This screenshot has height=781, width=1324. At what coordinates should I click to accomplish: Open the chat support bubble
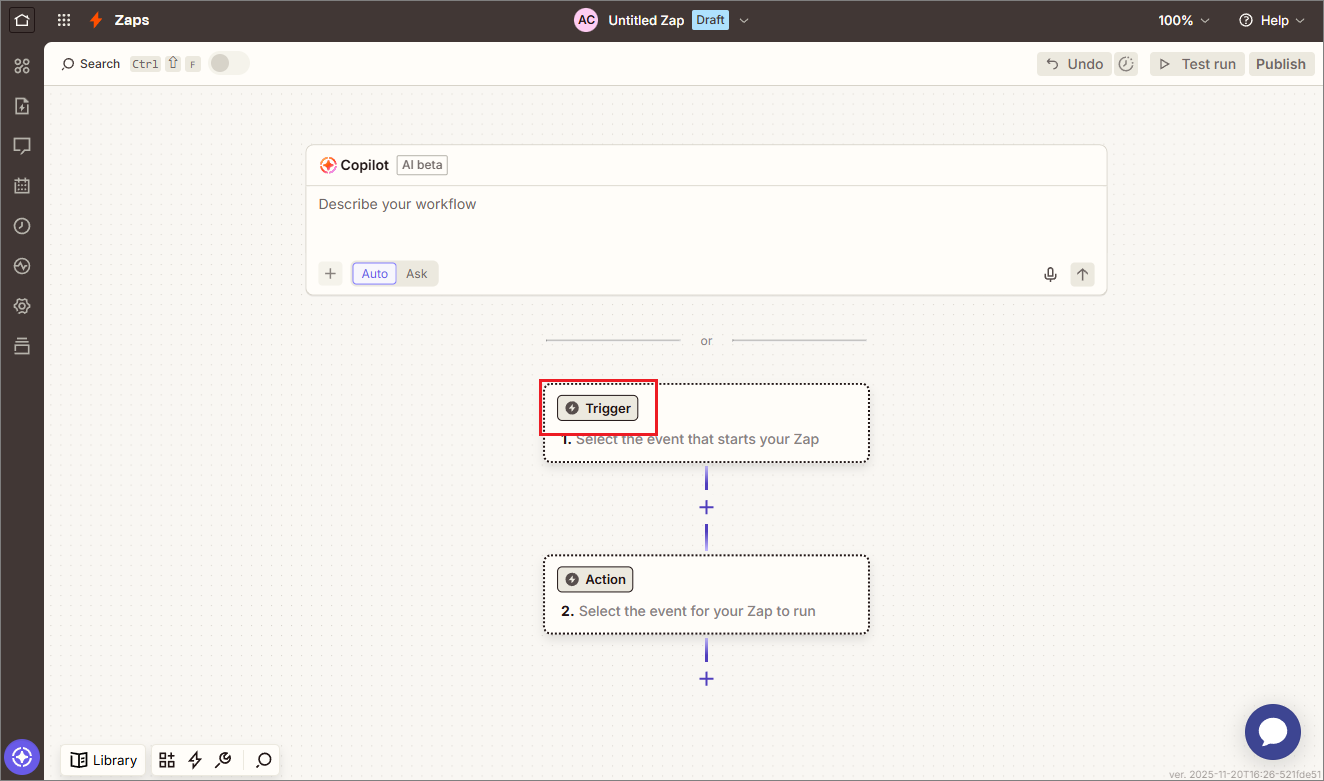click(1273, 732)
